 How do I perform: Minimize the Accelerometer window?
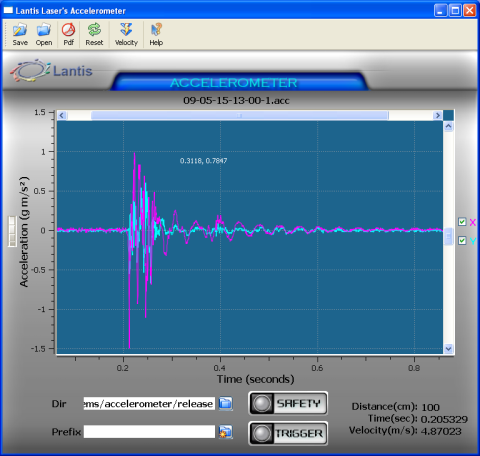[x=440, y=11]
